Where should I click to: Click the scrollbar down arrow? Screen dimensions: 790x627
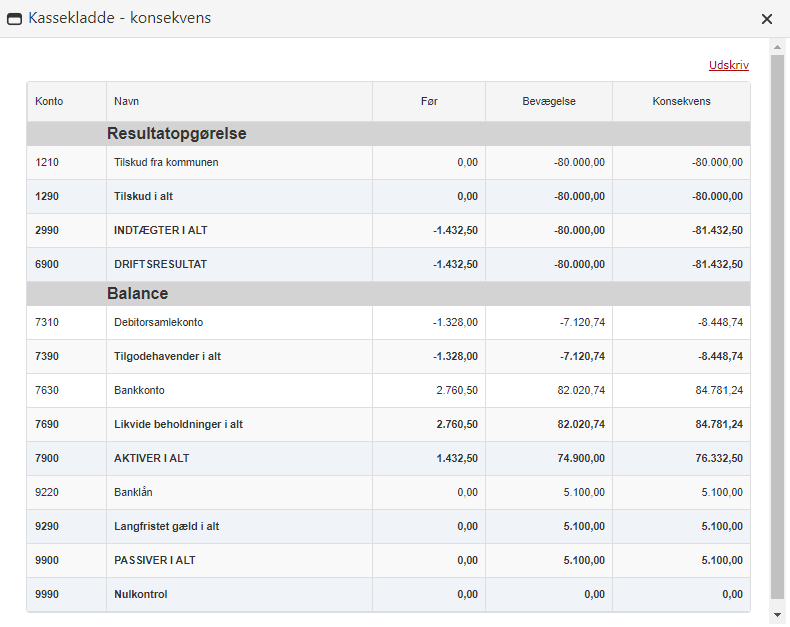(777, 614)
